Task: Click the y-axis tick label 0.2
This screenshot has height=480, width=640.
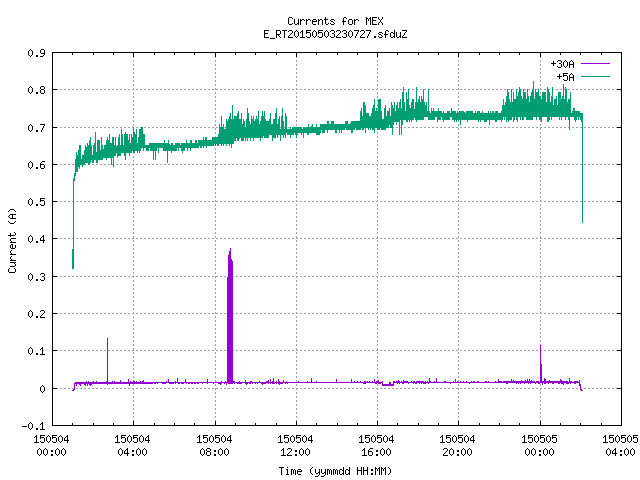Action: pyautogui.click(x=36, y=314)
